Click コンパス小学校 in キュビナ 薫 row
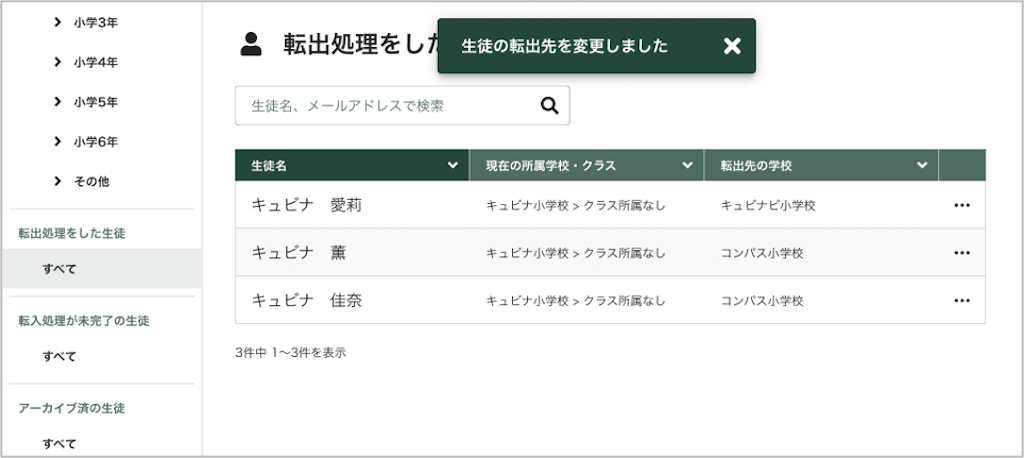The image size is (1024, 458). [x=762, y=253]
